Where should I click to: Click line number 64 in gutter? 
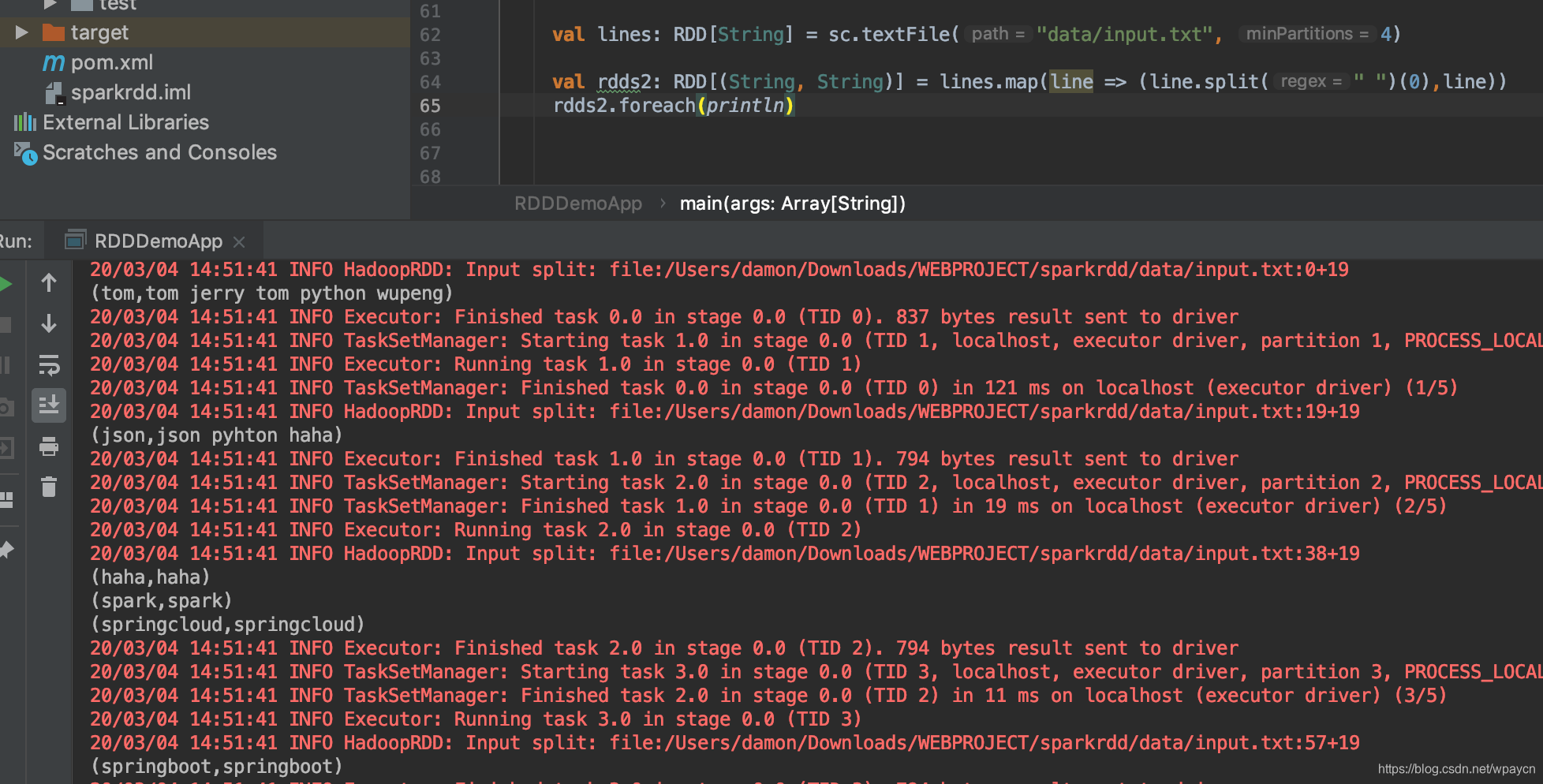(431, 82)
